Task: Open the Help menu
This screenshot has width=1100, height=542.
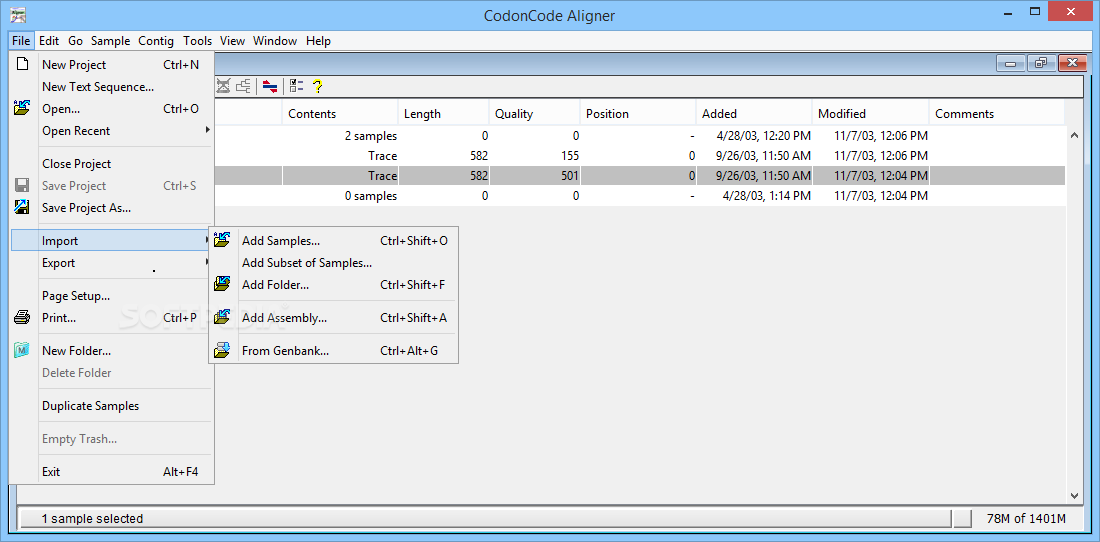Action: click(318, 41)
